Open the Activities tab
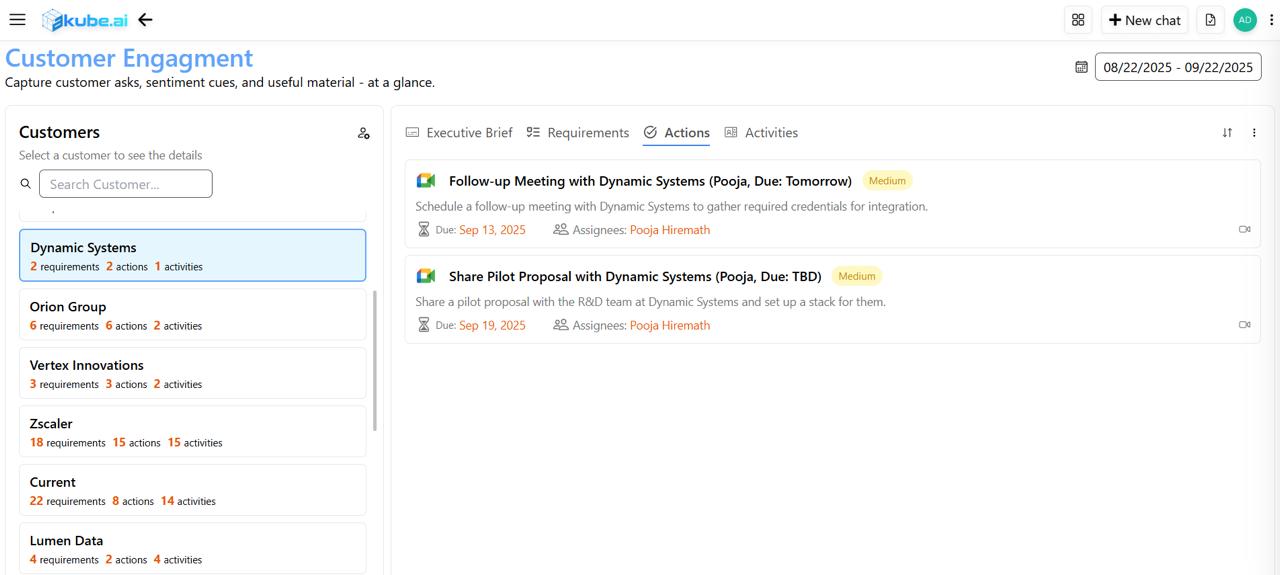The width and height of the screenshot is (1280, 575). (761, 133)
